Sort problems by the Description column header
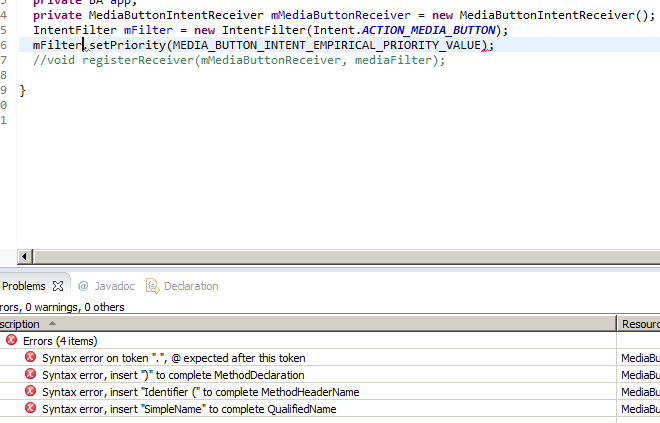 click(20, 324)
